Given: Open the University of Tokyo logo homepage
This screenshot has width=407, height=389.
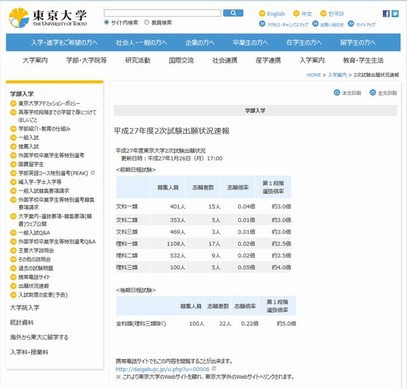Looking at the screenshot, I should click(48, 18).
